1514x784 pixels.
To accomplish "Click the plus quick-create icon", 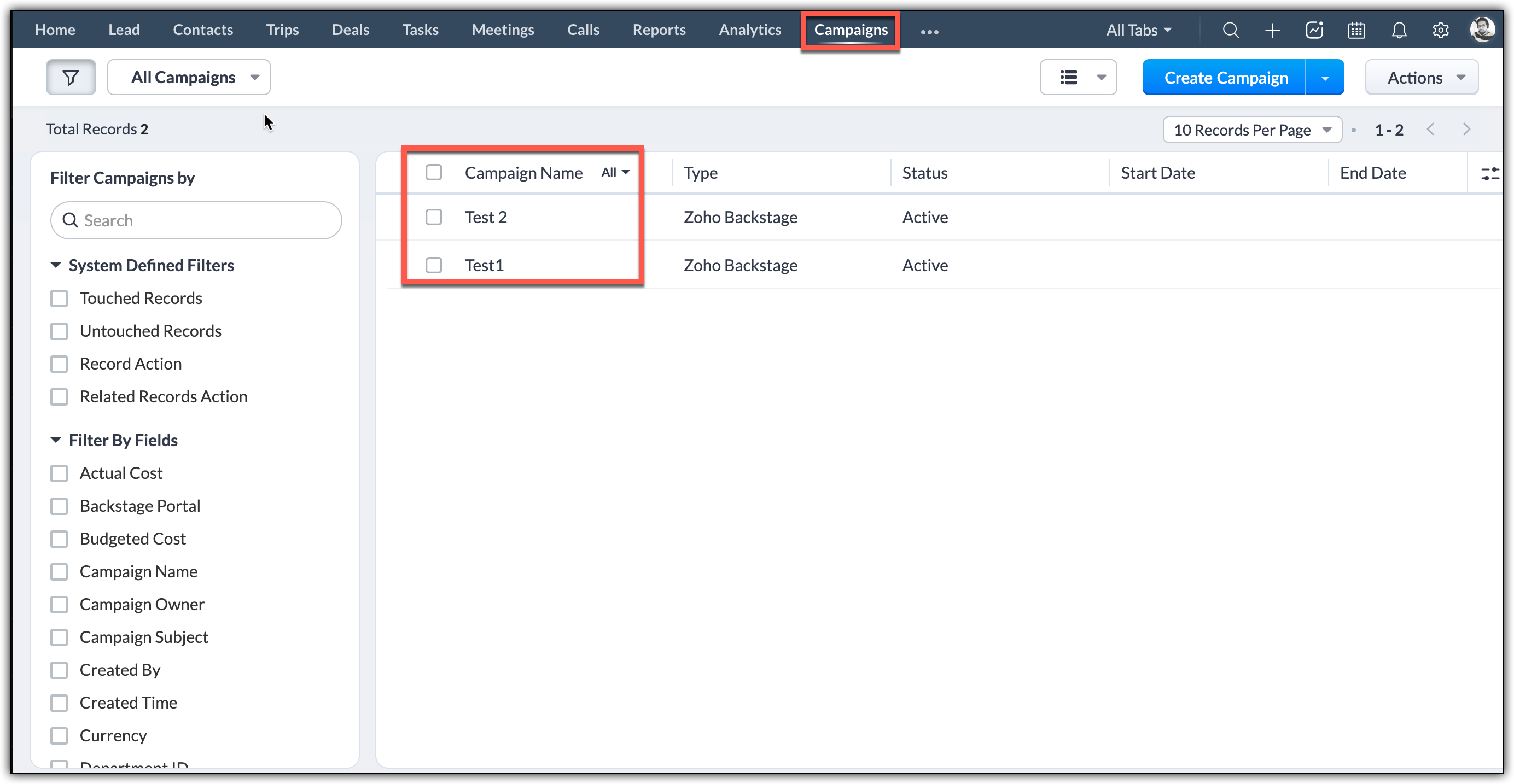I will pyautogui.click(x=1272, y=30).
